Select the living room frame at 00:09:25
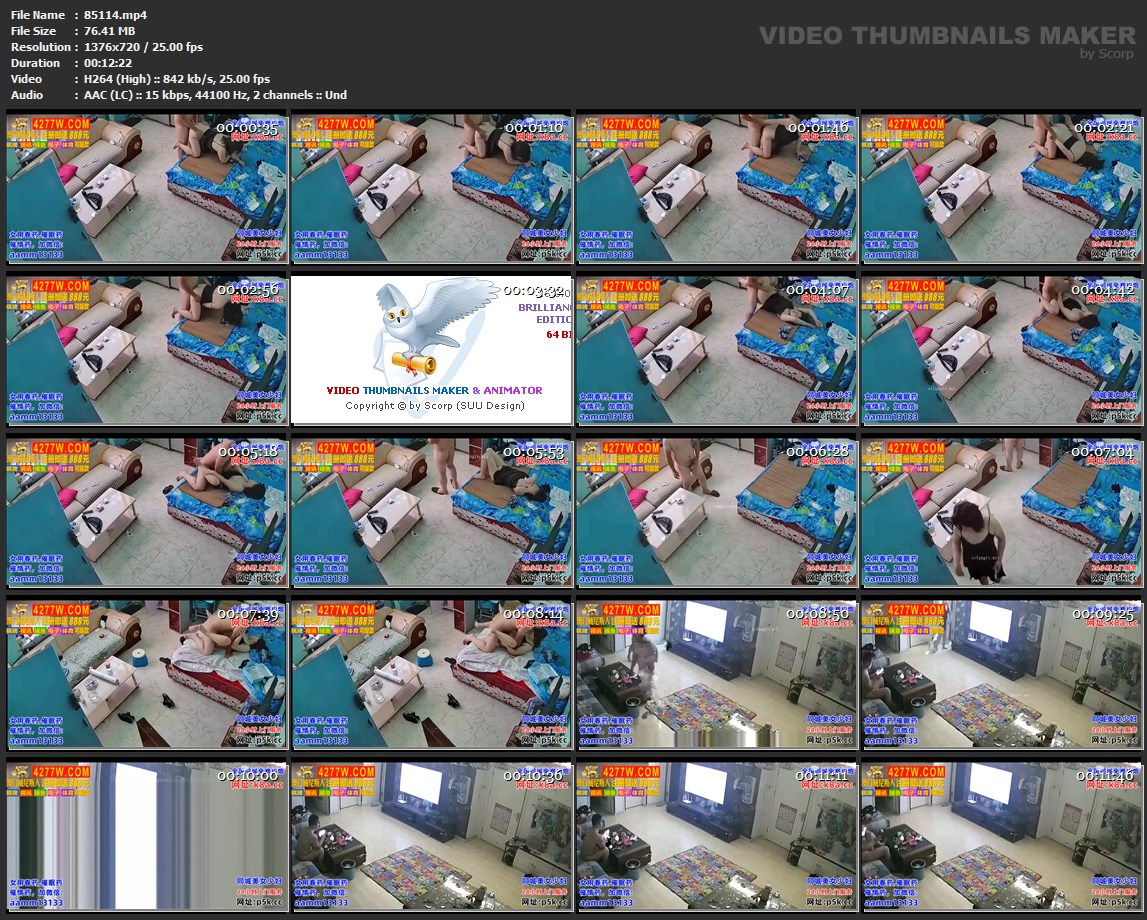Screen dimensions: 1147x920 (x=1001, y=674)
